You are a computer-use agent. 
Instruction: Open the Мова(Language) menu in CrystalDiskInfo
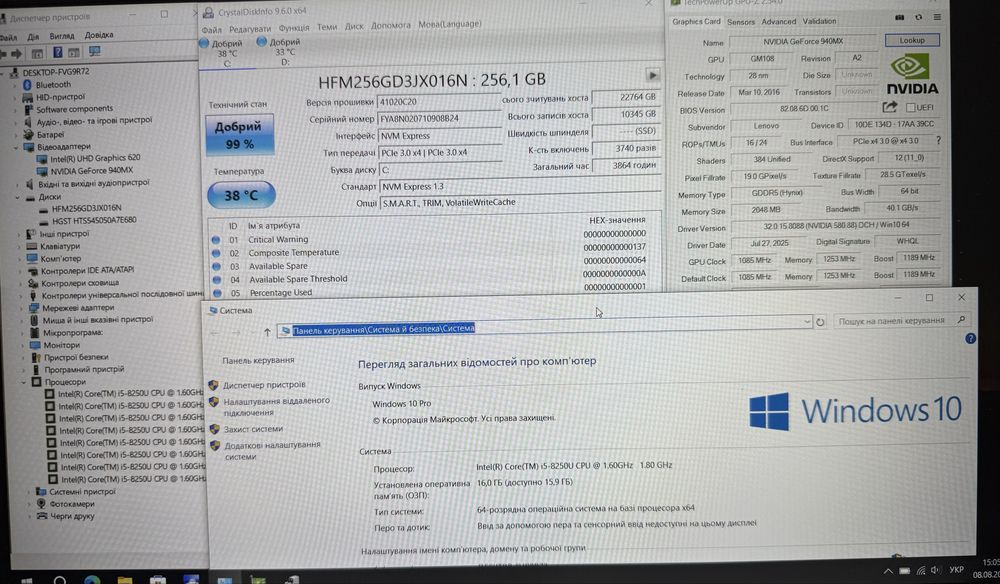tap(450, 24)
